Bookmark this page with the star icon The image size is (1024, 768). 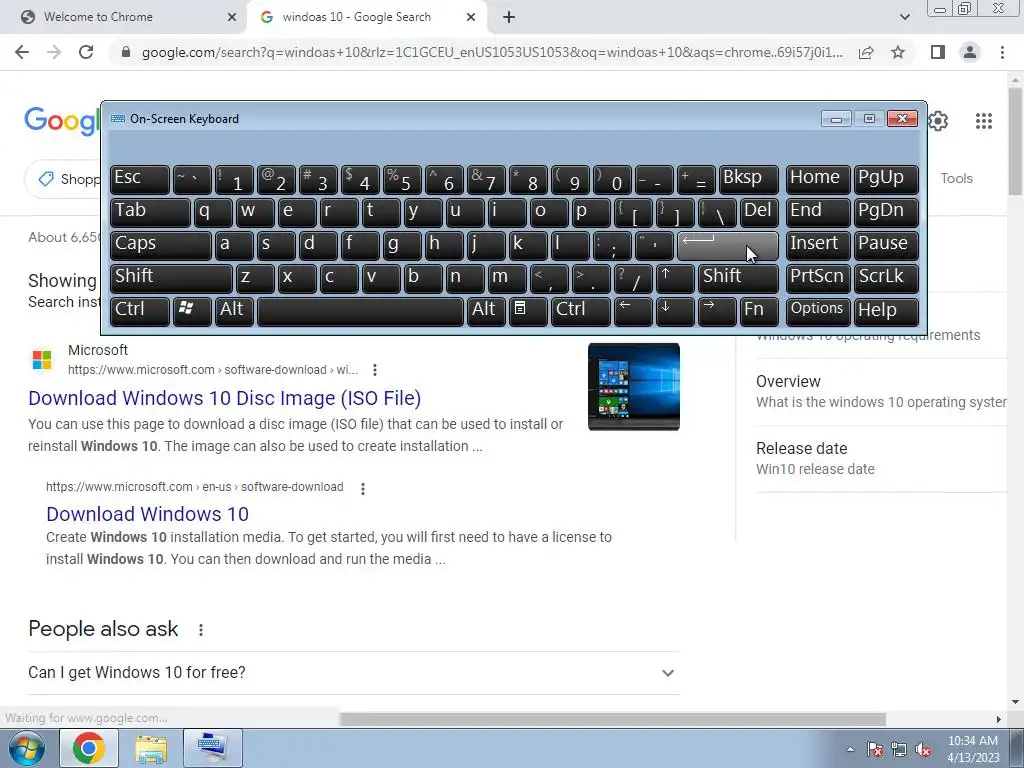tap(898, 52)
